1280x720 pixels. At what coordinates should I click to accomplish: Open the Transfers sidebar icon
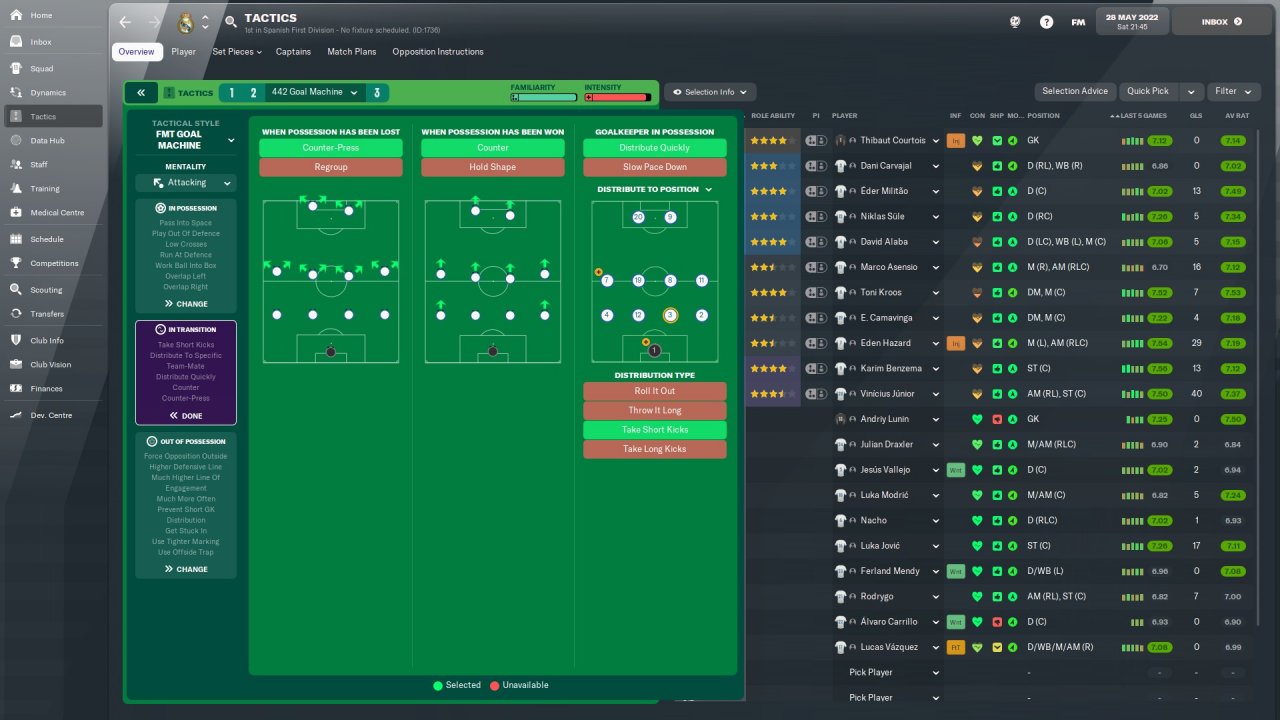pyautogui.click(x=16, y=313)
